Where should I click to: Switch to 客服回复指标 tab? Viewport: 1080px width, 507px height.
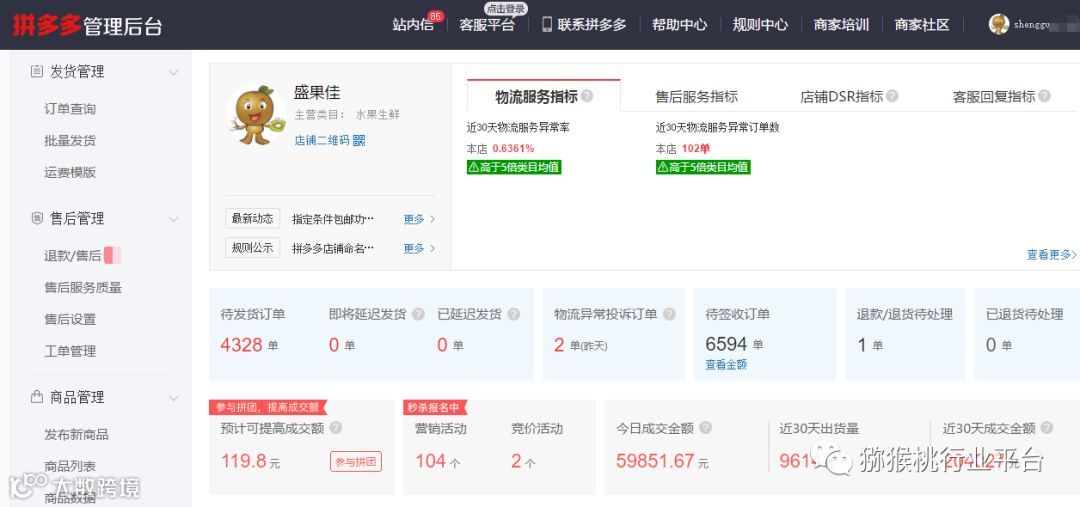[x=994, y=96]
